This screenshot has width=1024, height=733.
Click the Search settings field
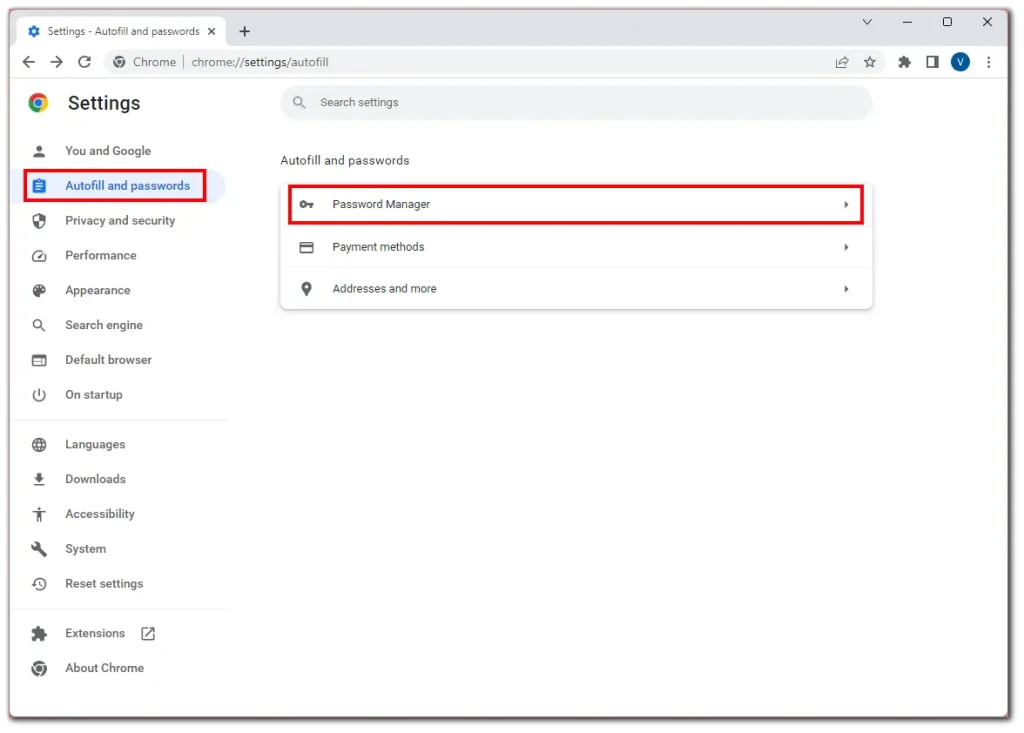pyautogui.click(x=576, y=102)
